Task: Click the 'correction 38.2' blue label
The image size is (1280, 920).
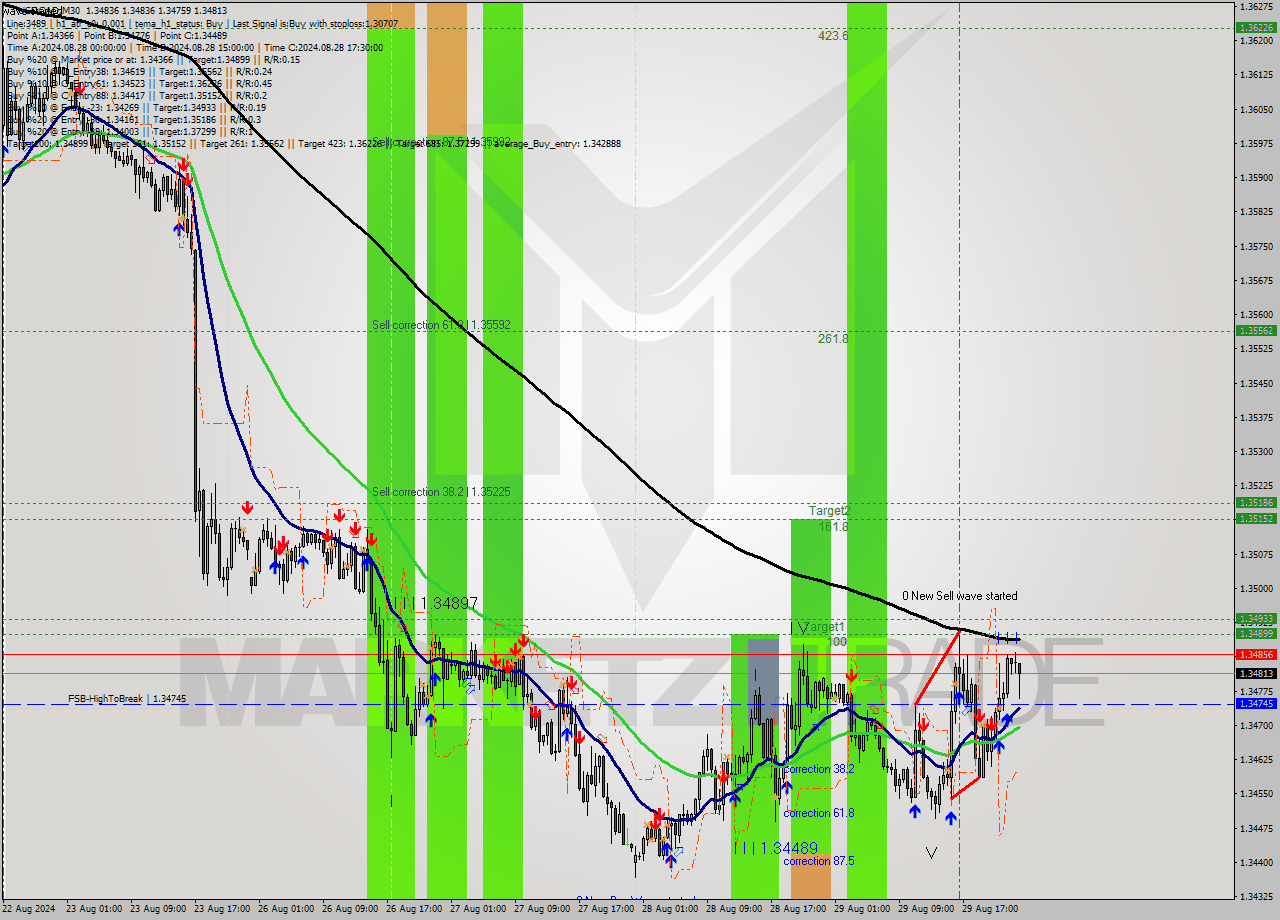Action: click(818, 769)
